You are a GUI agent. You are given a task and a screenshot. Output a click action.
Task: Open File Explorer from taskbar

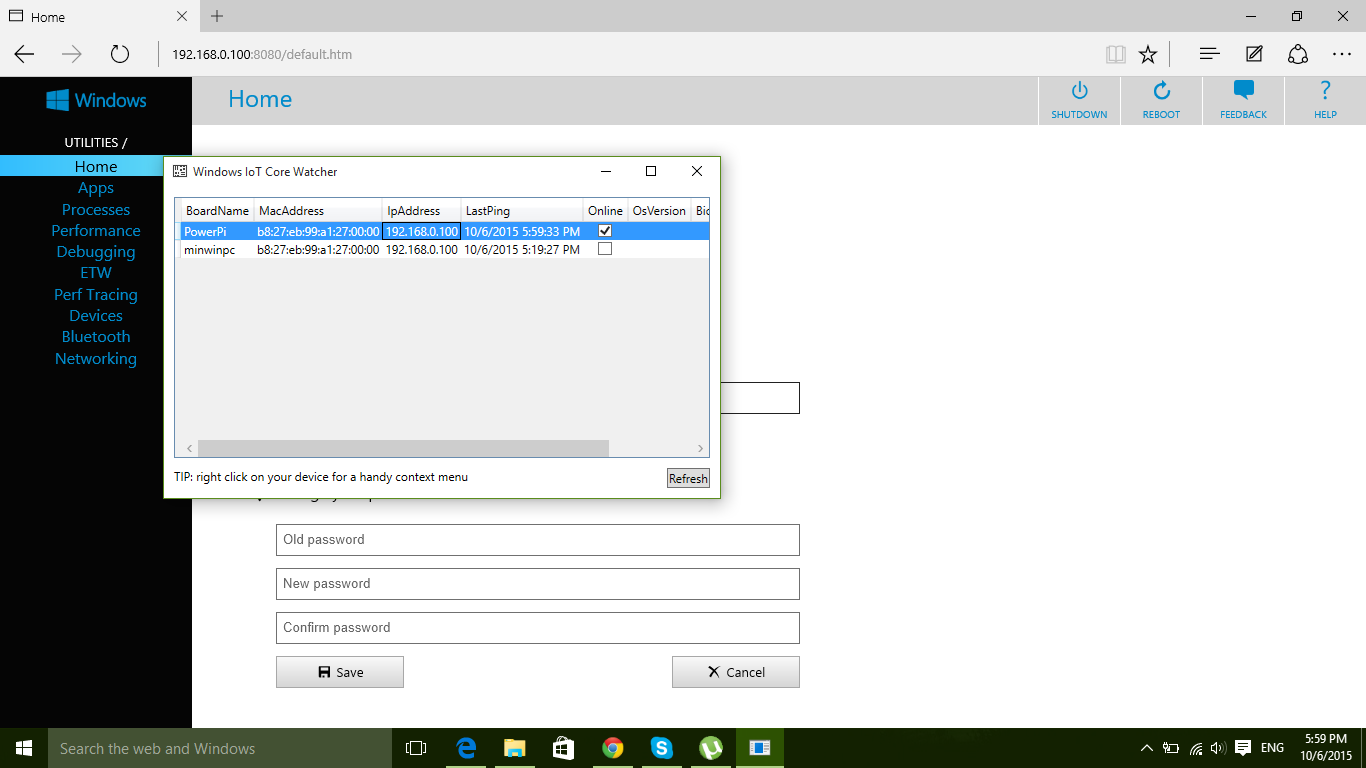(514, 748)
